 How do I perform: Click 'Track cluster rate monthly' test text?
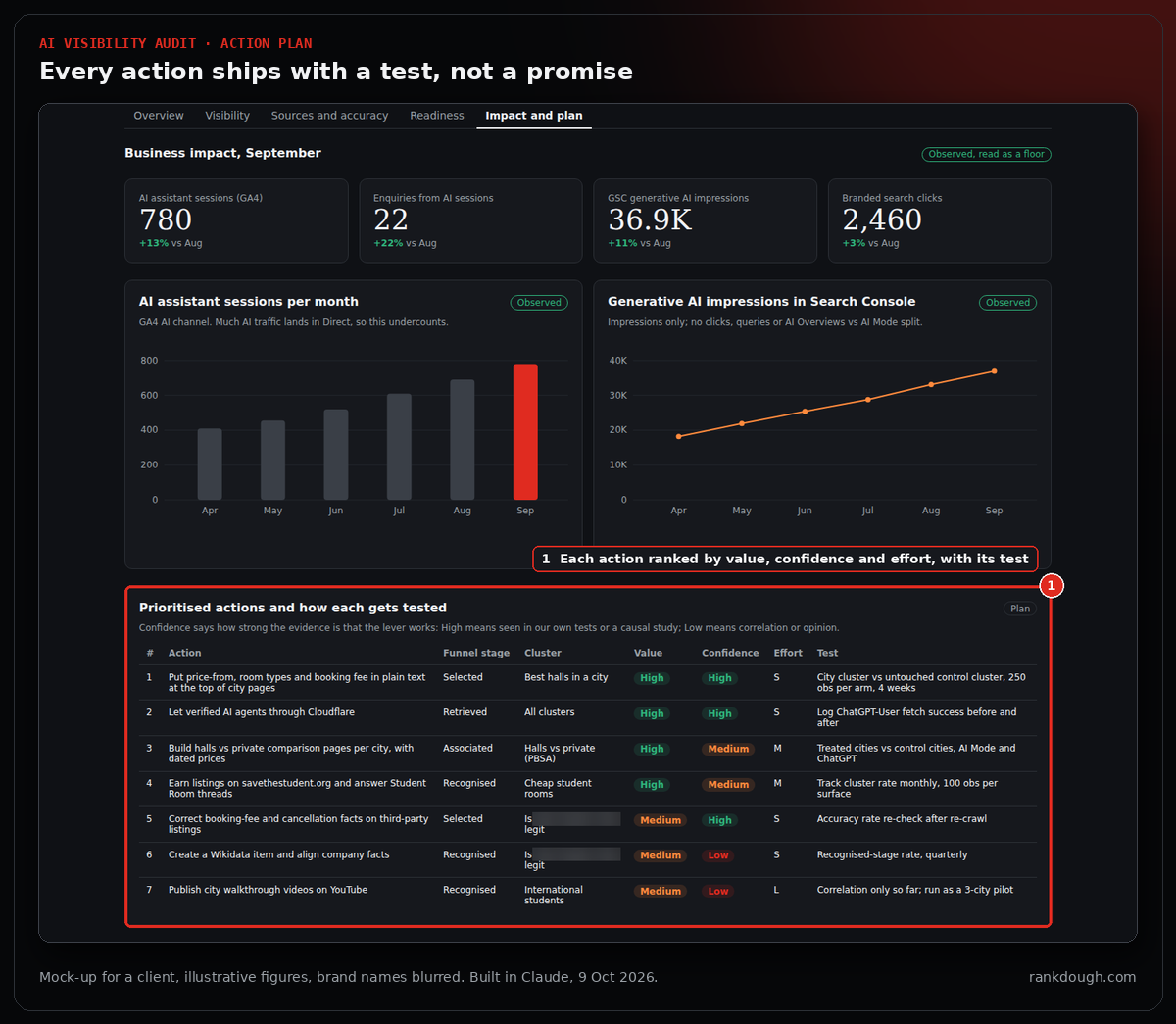pos(907,789)
